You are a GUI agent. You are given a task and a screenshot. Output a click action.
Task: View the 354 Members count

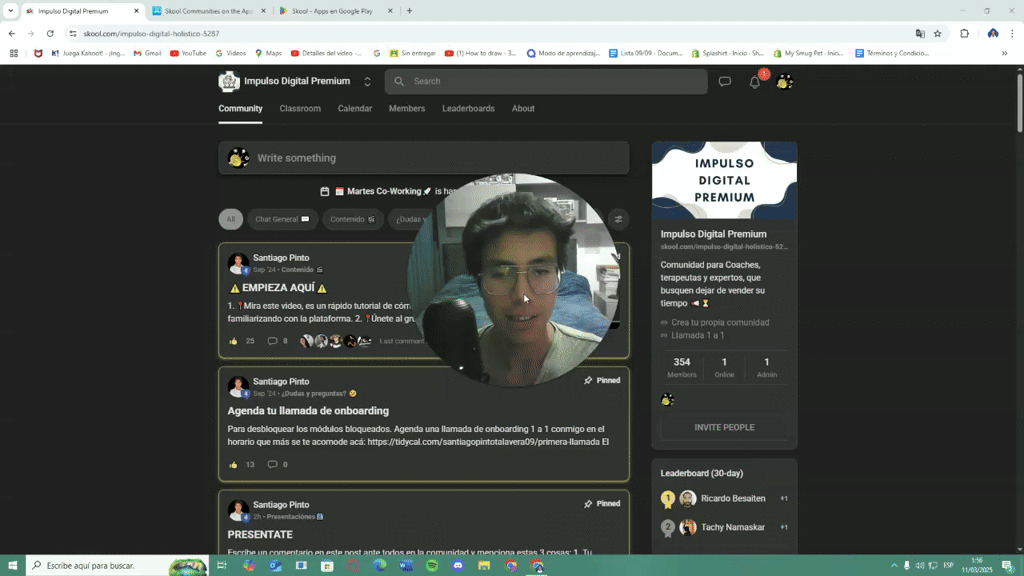[x=682, y=367]
